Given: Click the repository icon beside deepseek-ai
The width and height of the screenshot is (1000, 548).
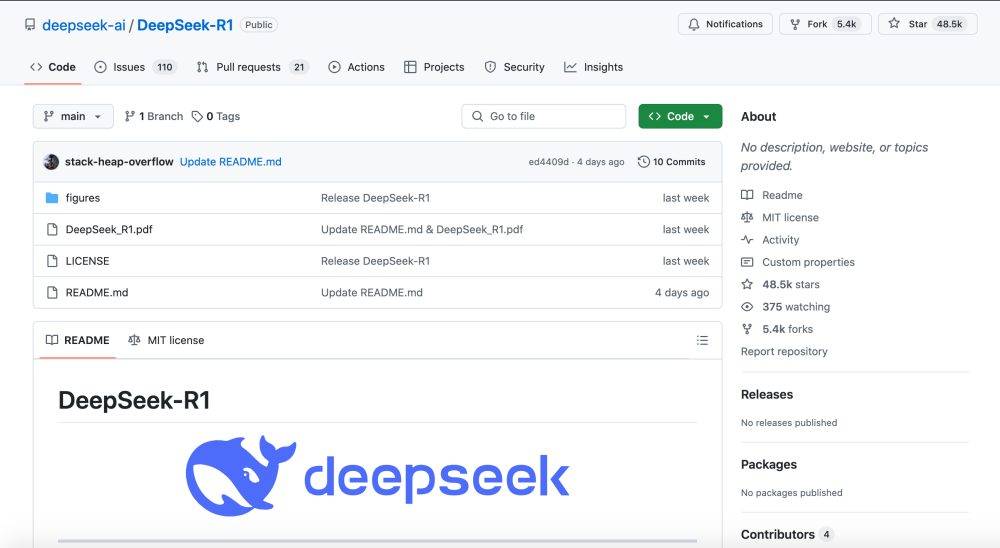Looking at the screenshot, I should click(x=30, y=24).
